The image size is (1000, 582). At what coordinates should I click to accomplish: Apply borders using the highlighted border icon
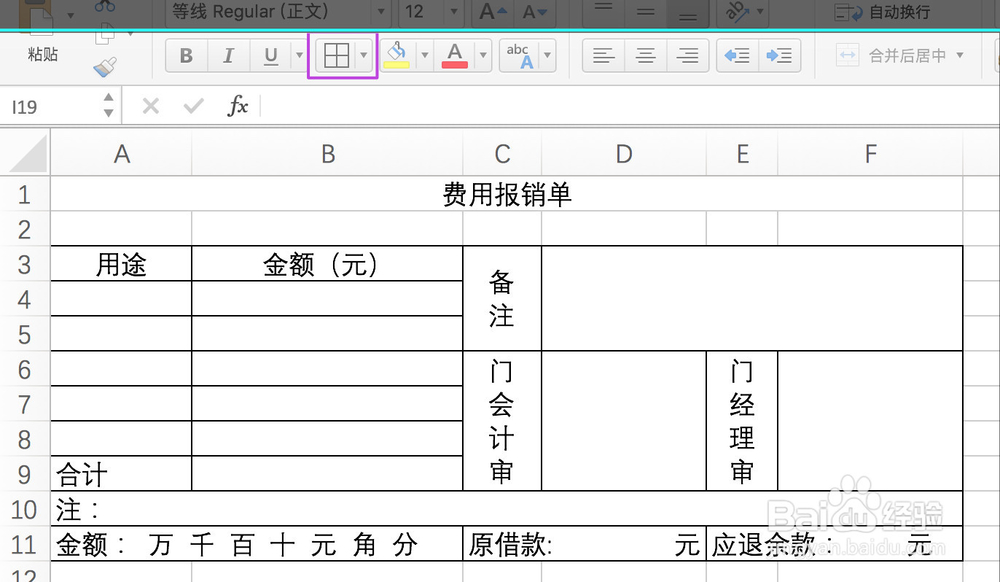click(336, 55)
